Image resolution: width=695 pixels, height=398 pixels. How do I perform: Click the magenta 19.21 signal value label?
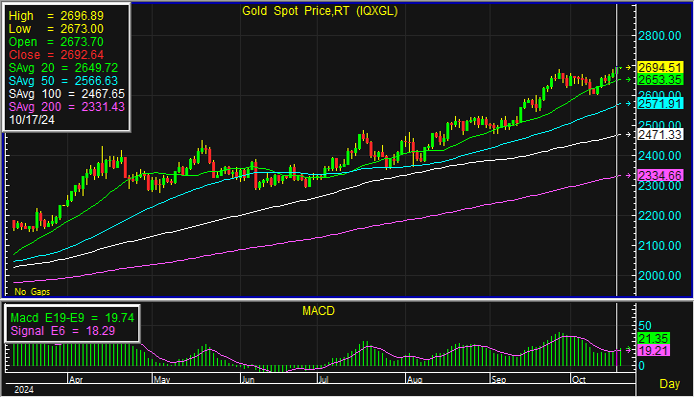point(653,351)
